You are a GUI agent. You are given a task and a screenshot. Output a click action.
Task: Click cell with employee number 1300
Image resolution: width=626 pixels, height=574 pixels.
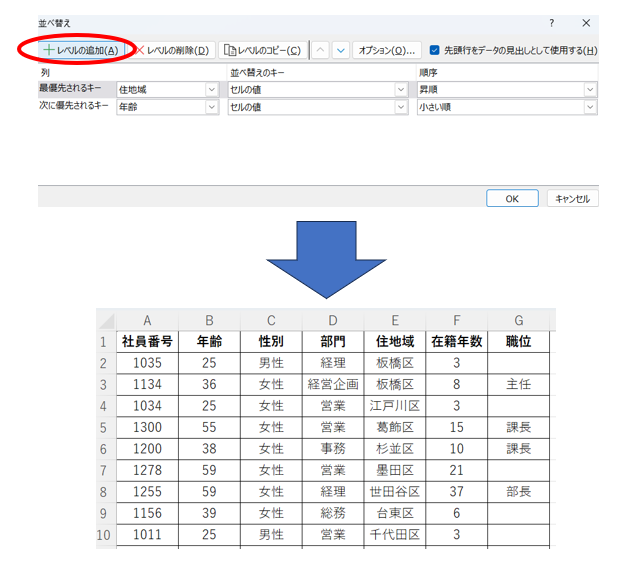(x=147, y=428)
